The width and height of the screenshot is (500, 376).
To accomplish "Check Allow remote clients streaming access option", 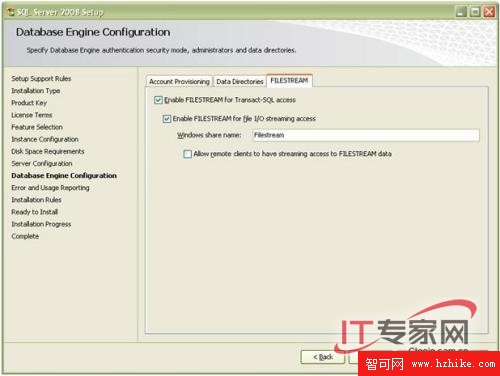I will pyautogui.click(x=188, y=154).
